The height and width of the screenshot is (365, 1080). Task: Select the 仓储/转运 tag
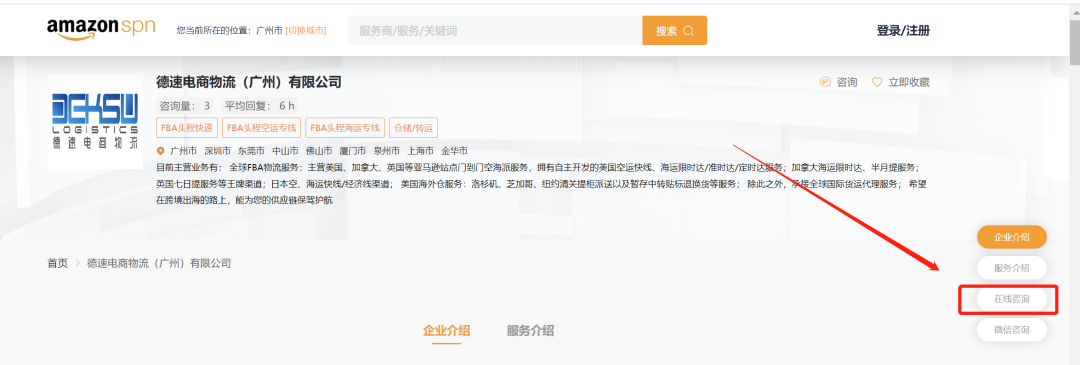(x=413, y=127)
